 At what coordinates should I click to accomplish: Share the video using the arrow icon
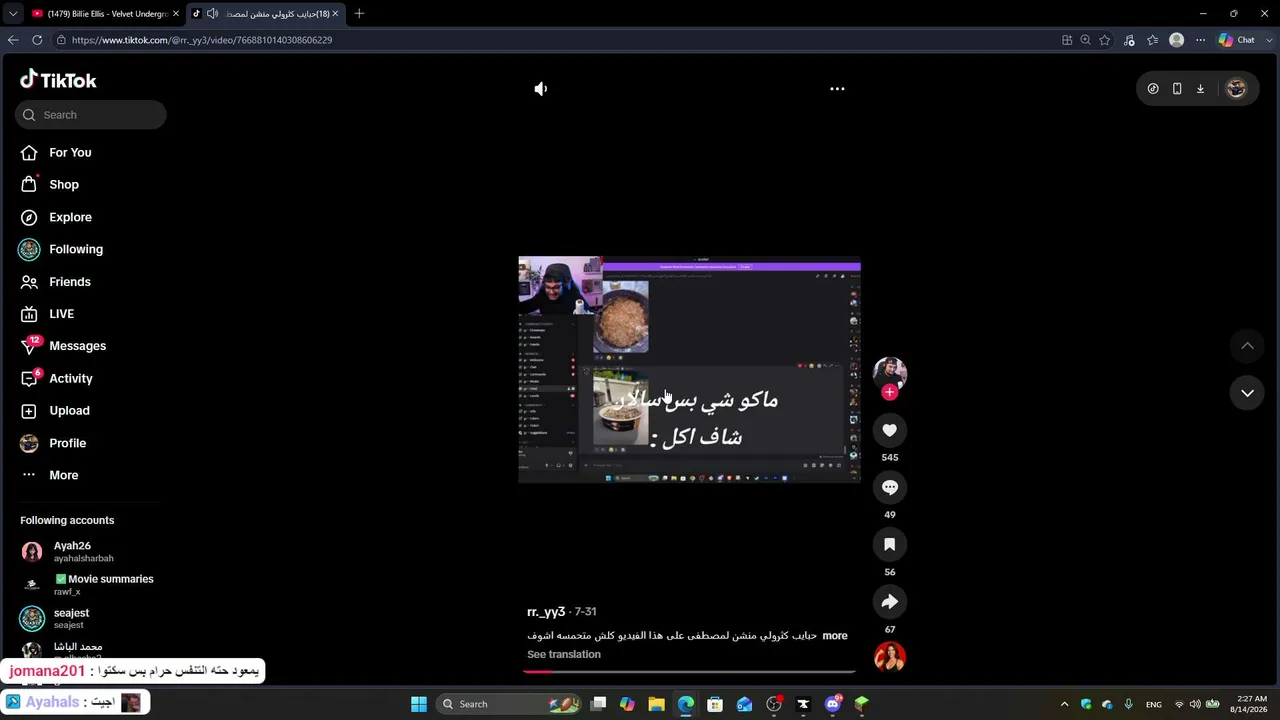pyautogui.click(x=890, y=602)
